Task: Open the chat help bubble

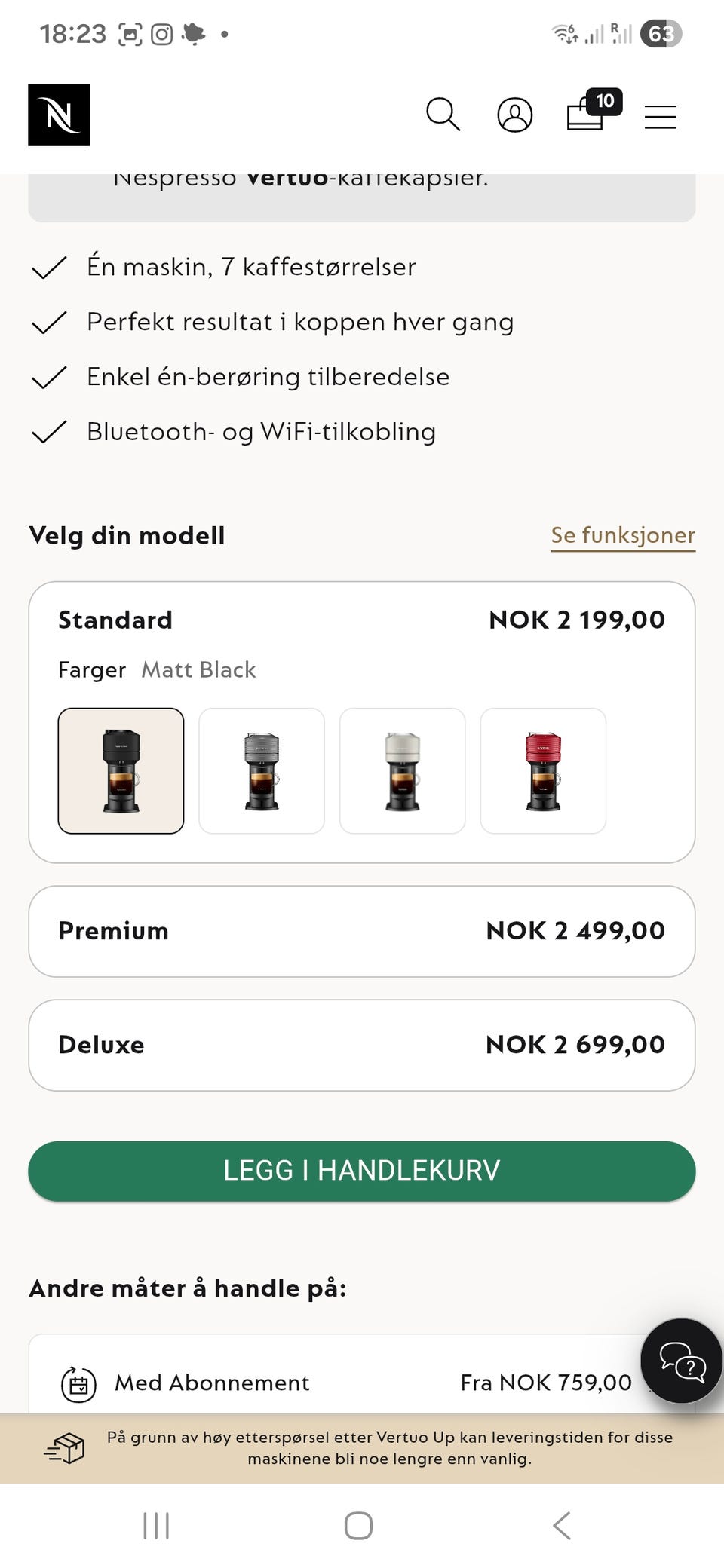Action: tap(682, 1361)
